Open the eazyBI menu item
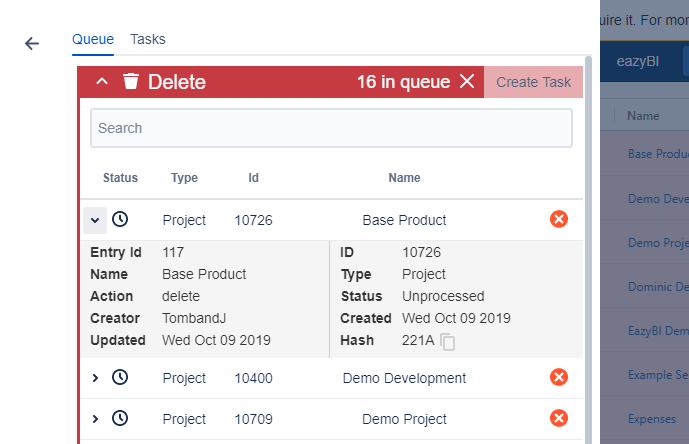 tap(635, 59)
